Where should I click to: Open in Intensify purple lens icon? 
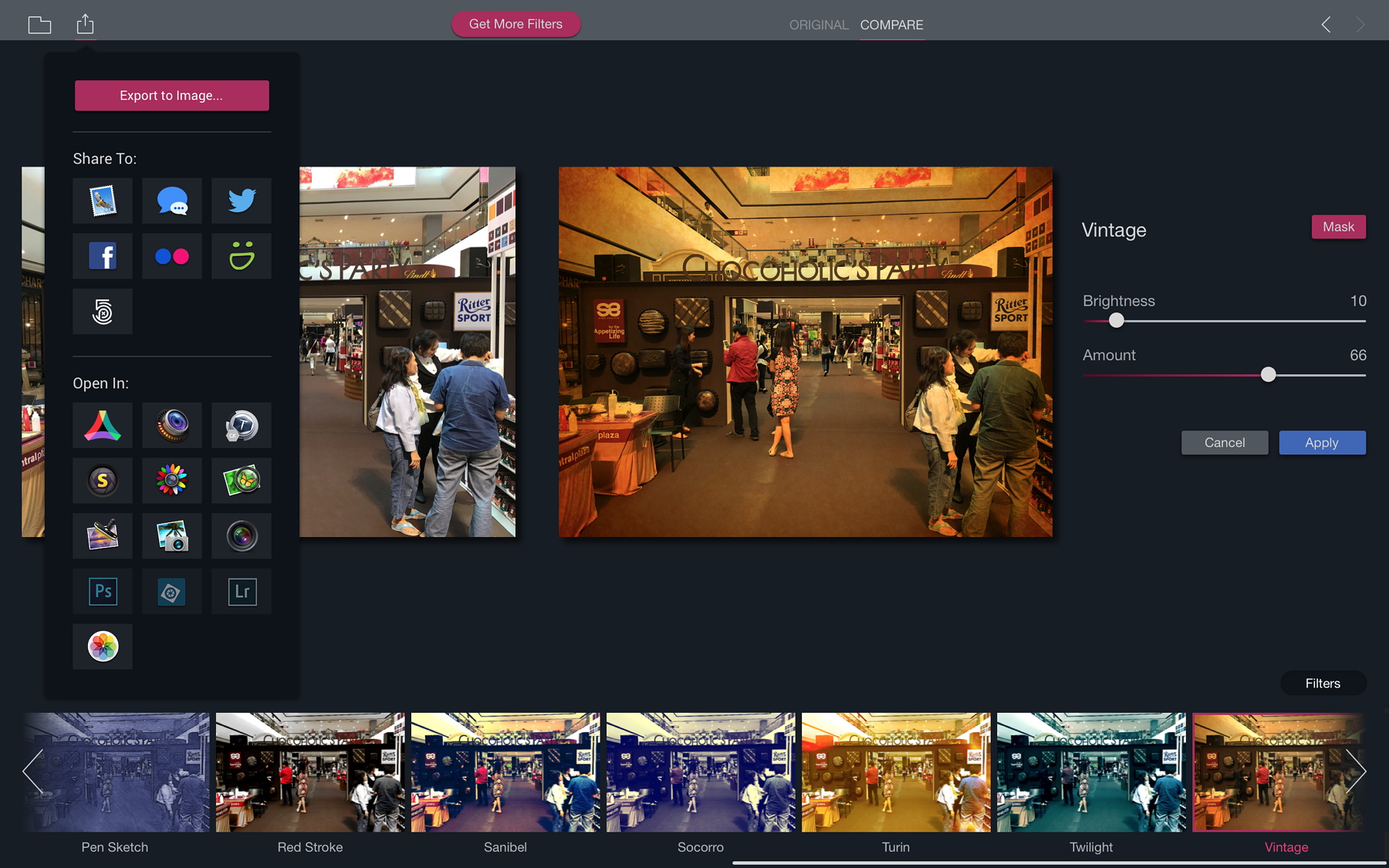point(172,425)
